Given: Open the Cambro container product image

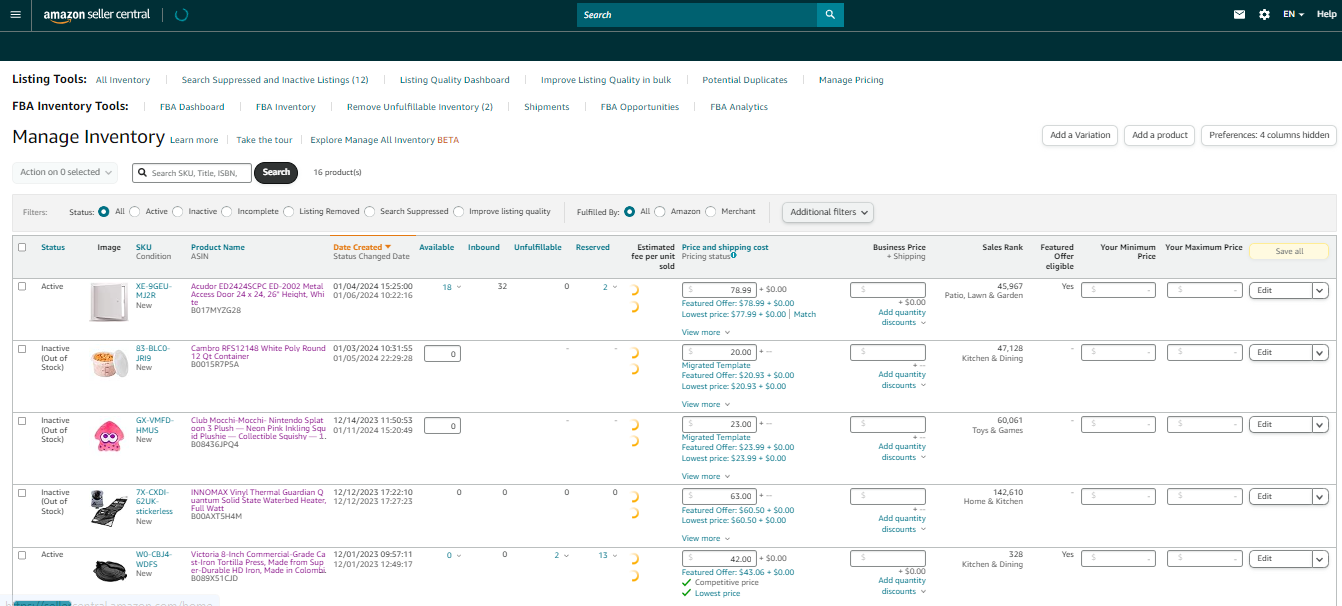Looking at the screenshot, I should [109, 362].
